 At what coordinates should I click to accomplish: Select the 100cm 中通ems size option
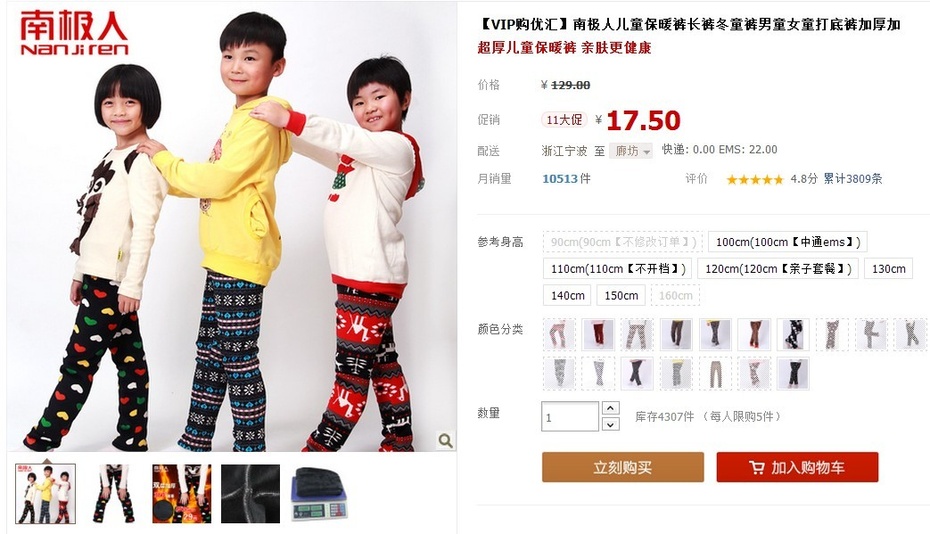(x=788, y=242)
